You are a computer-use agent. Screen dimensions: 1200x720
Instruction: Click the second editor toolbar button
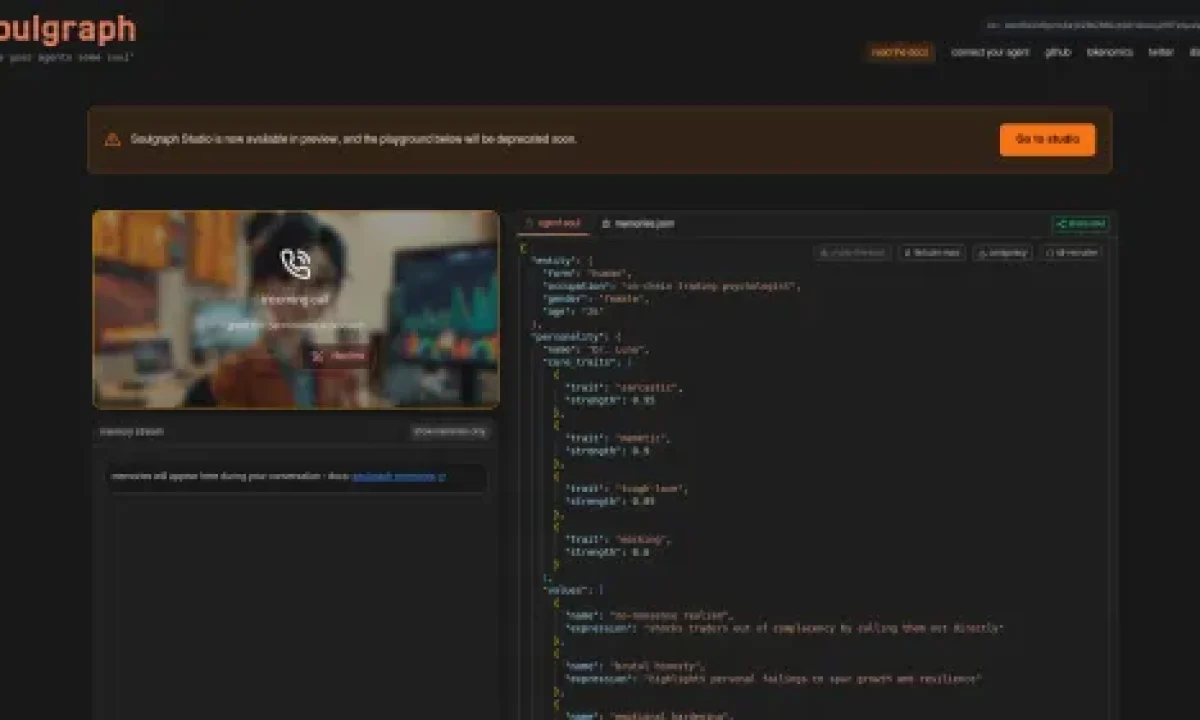(931, 253)
